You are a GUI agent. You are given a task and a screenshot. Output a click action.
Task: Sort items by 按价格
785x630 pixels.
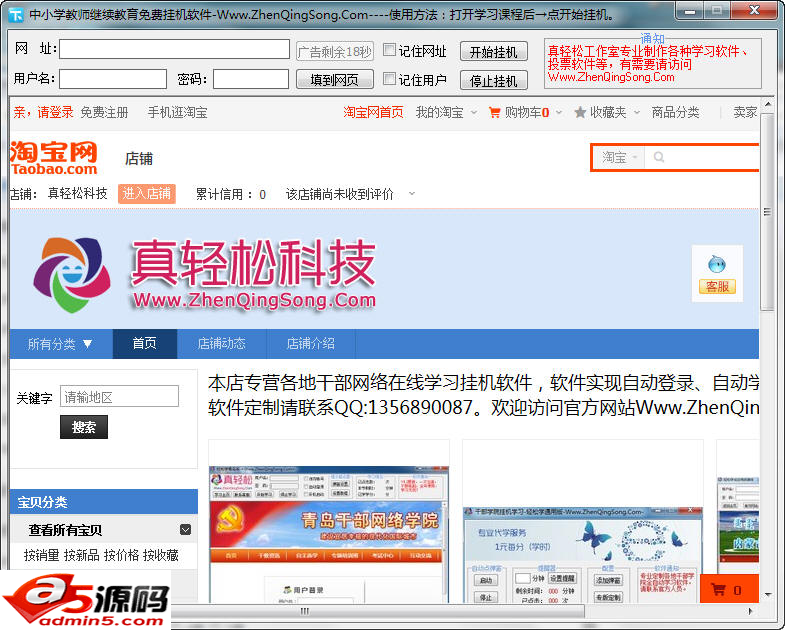(121, 555)
